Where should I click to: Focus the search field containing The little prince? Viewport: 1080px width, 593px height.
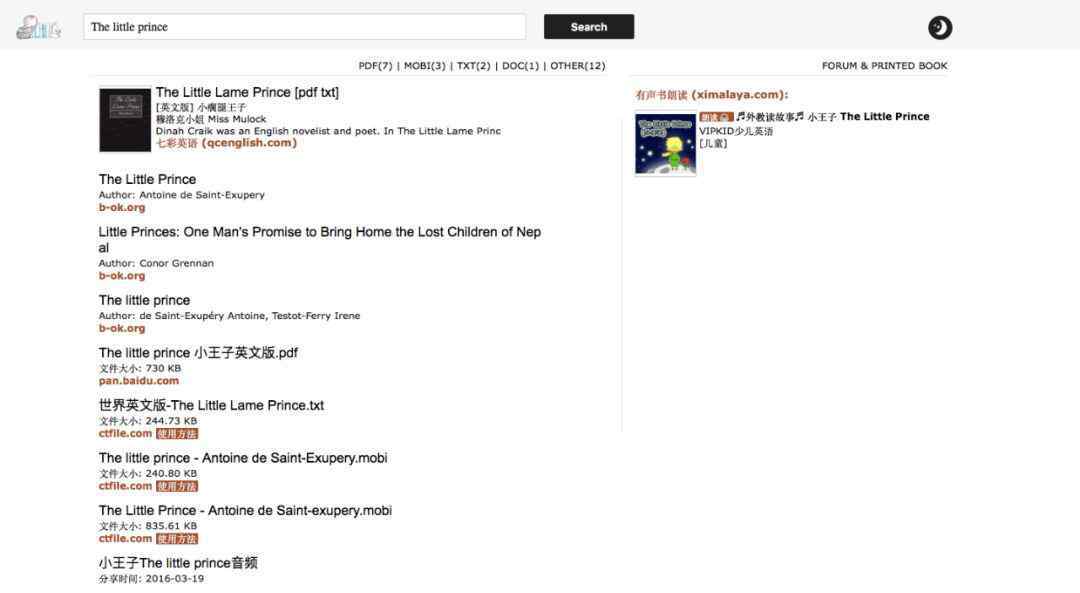[304, 27]
